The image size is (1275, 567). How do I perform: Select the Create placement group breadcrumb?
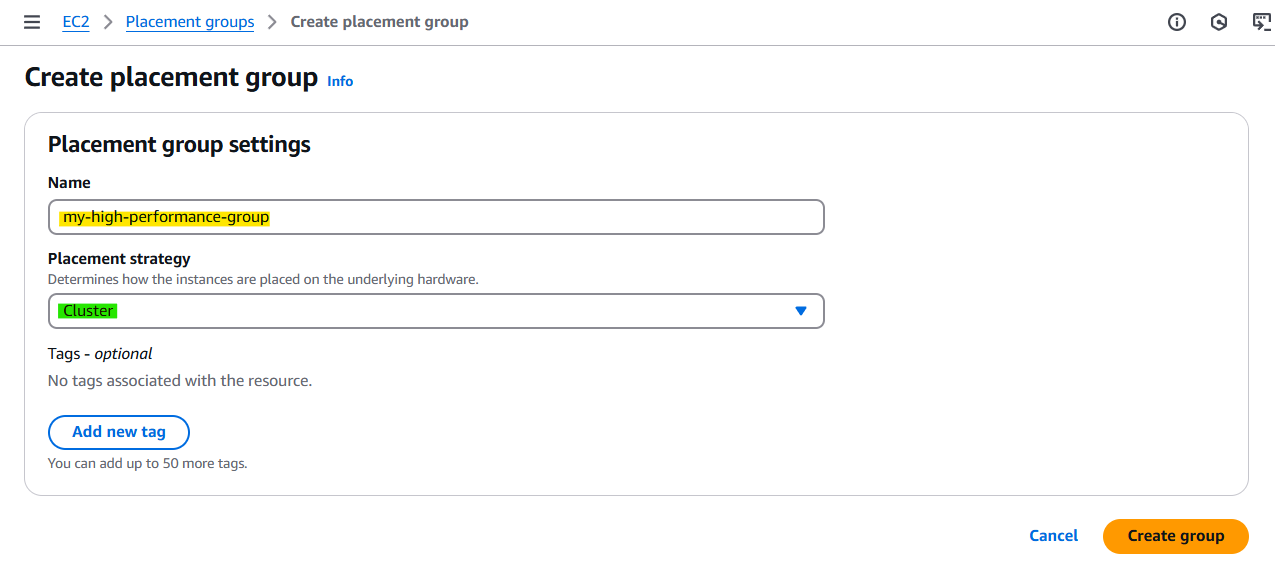pyautogui.click(x=379, y=22)
